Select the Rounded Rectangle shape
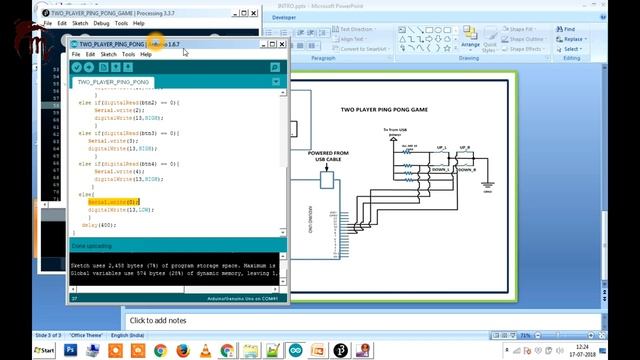Screen dimensions: 640x360 point(447,30)
